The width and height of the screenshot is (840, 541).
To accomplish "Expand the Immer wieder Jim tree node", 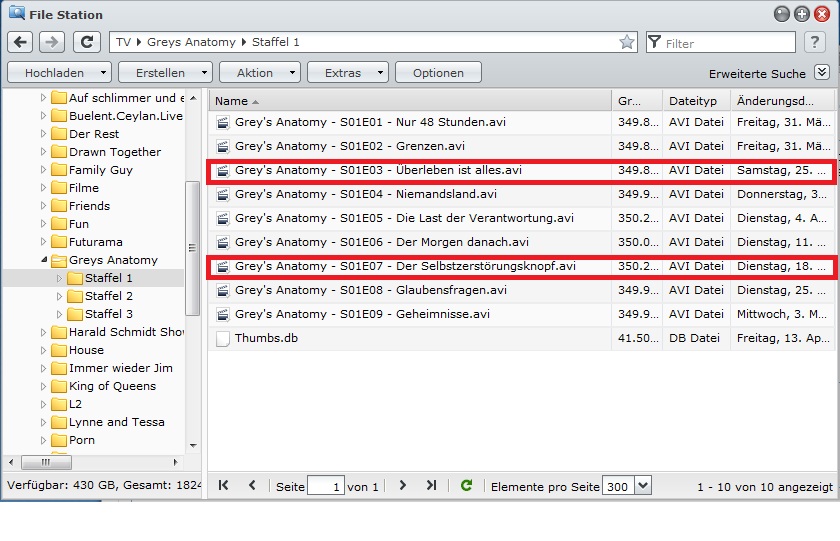I will point(43,368).
